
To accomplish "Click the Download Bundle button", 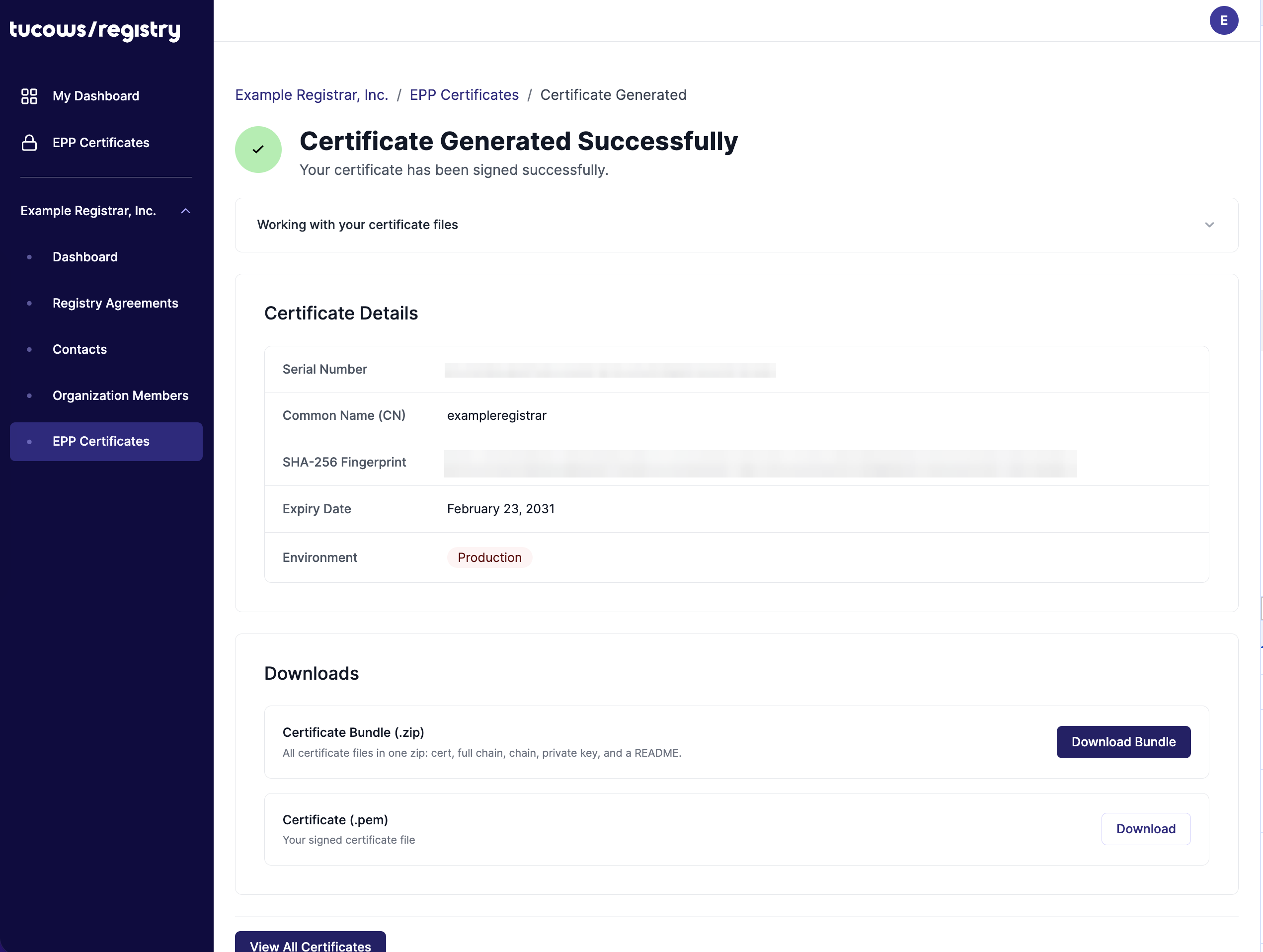I will [1123, 742].
